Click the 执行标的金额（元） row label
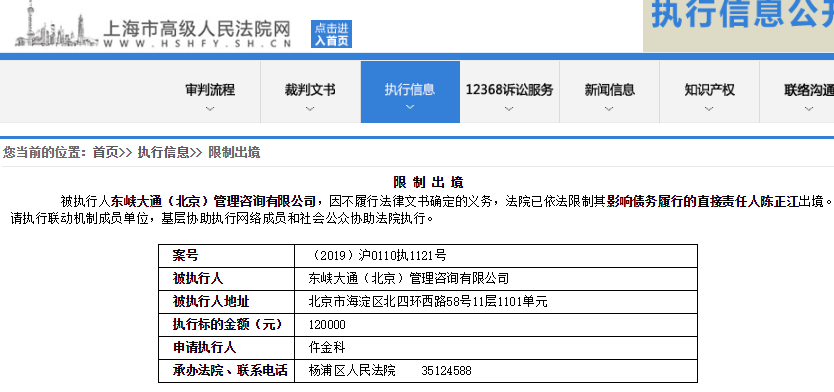This screenshot has height=392, width=834. pos(227,325)
